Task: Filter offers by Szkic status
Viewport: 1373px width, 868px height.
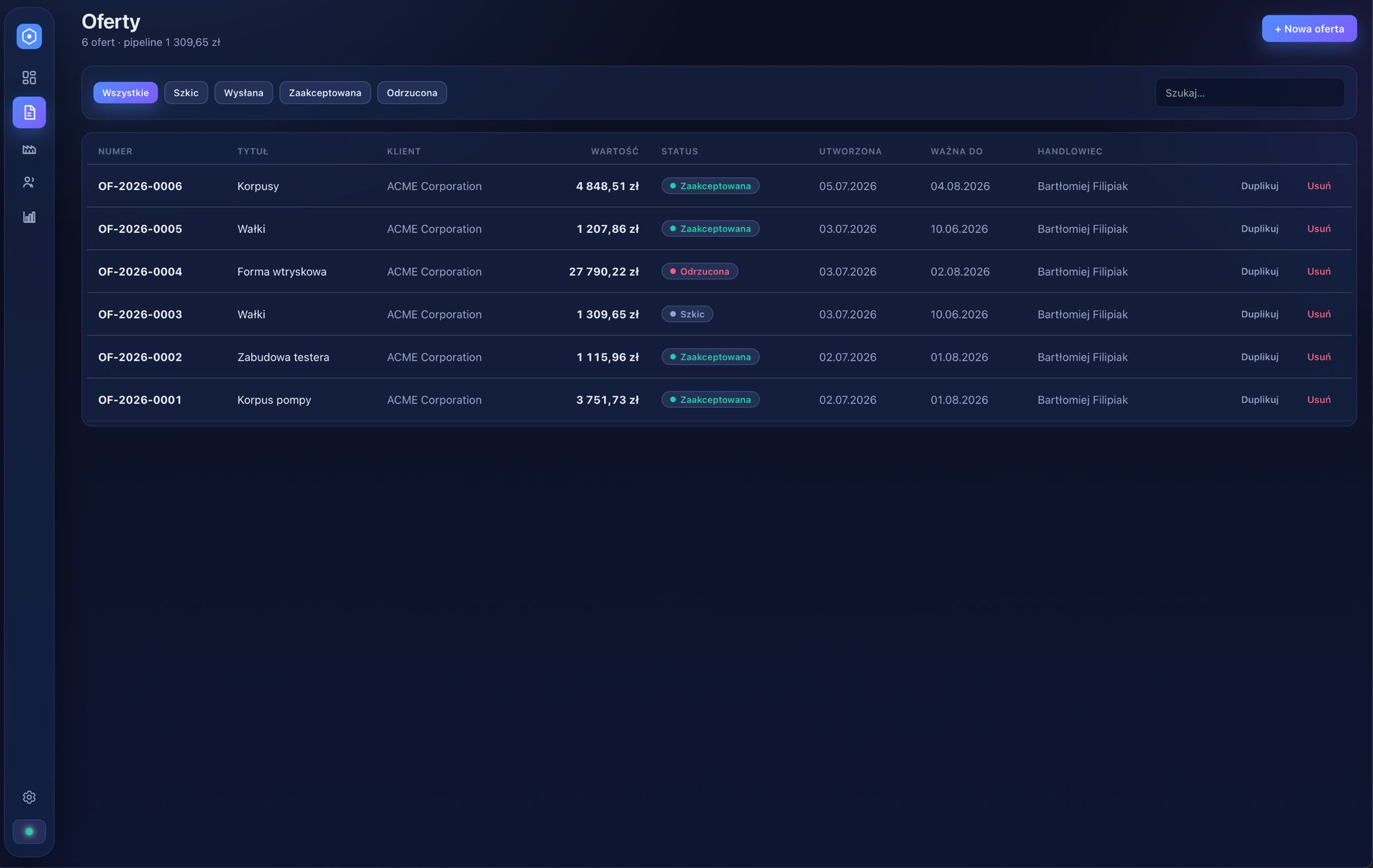Action: [186, 93]
